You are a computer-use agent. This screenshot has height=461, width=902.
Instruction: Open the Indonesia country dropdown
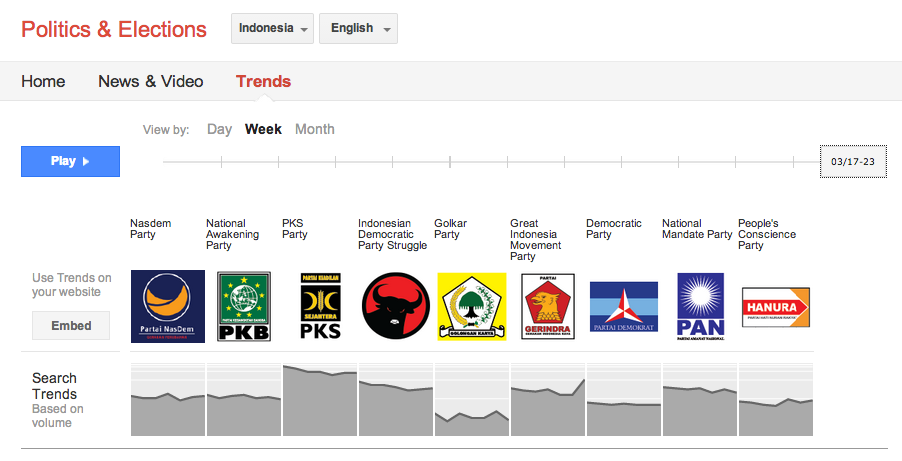pos(273,28)
